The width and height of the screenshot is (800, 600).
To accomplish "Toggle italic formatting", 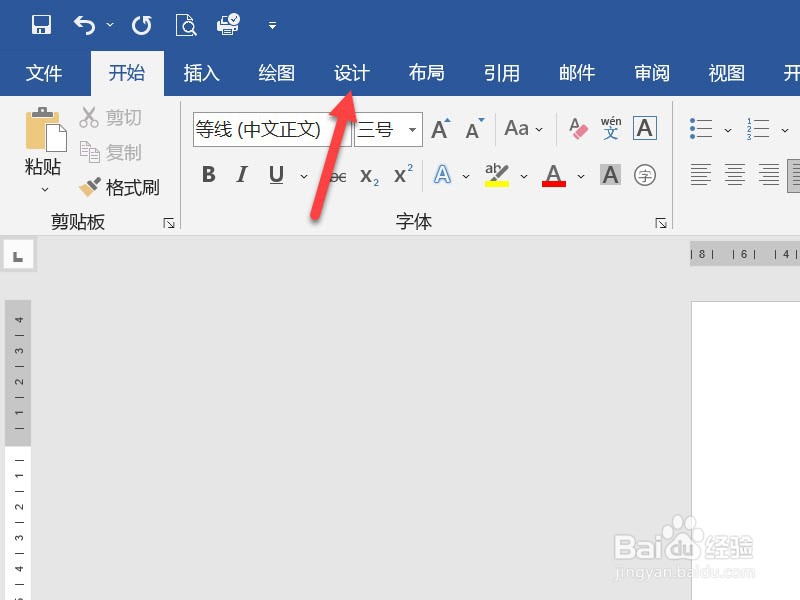I will point(241,174).
